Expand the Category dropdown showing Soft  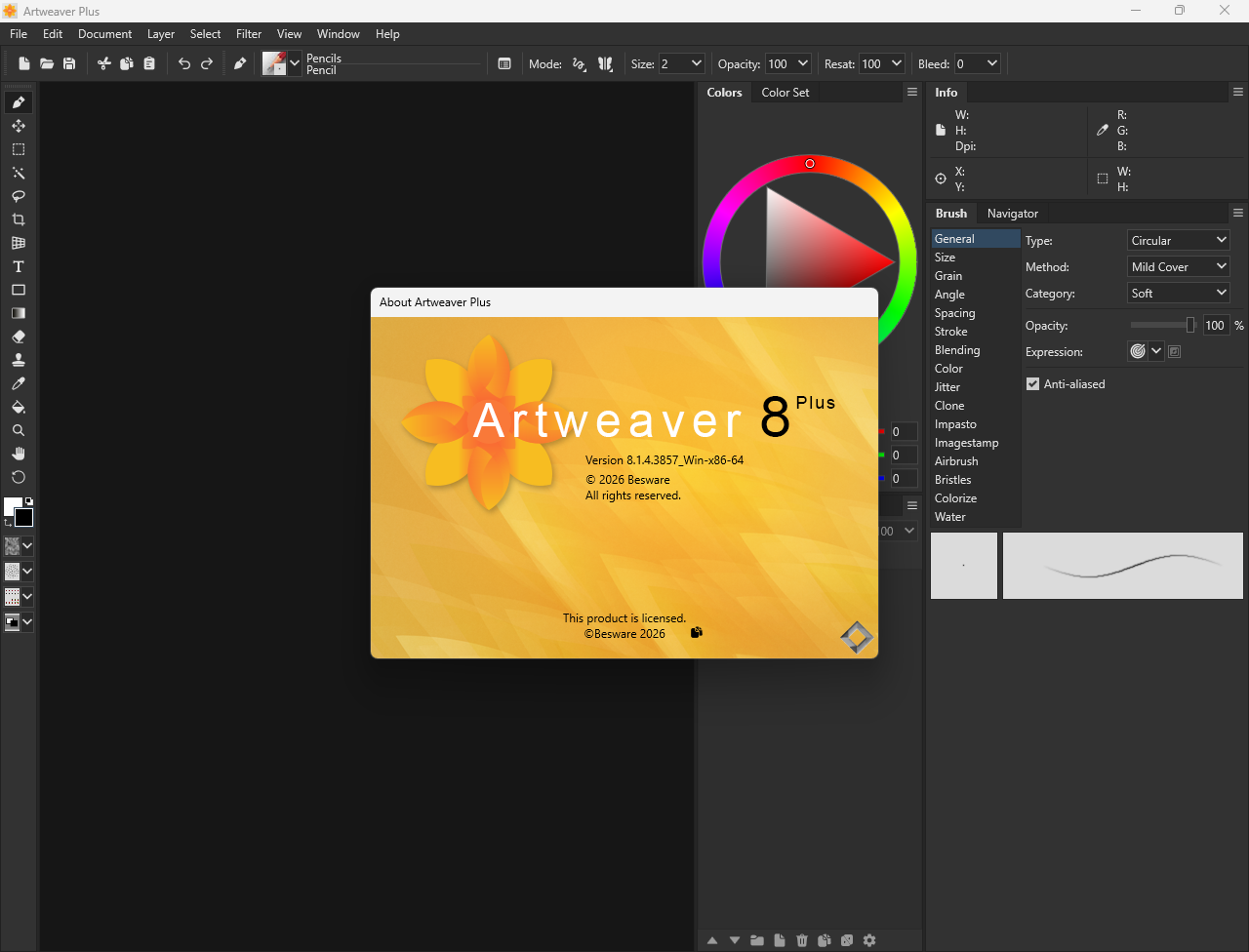pyautogui.click(x=1179, y=293)
